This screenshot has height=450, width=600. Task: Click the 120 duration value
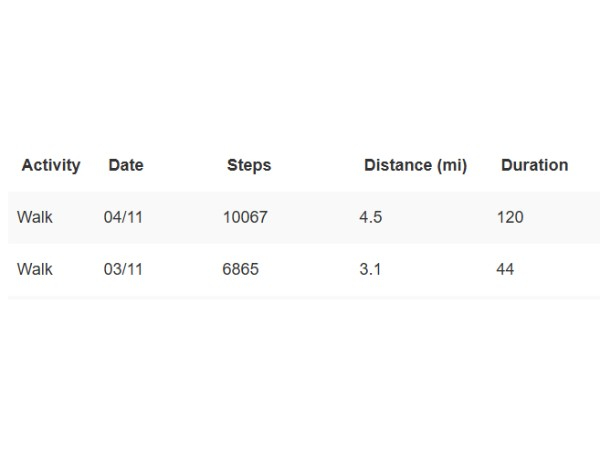click(510, 218)
